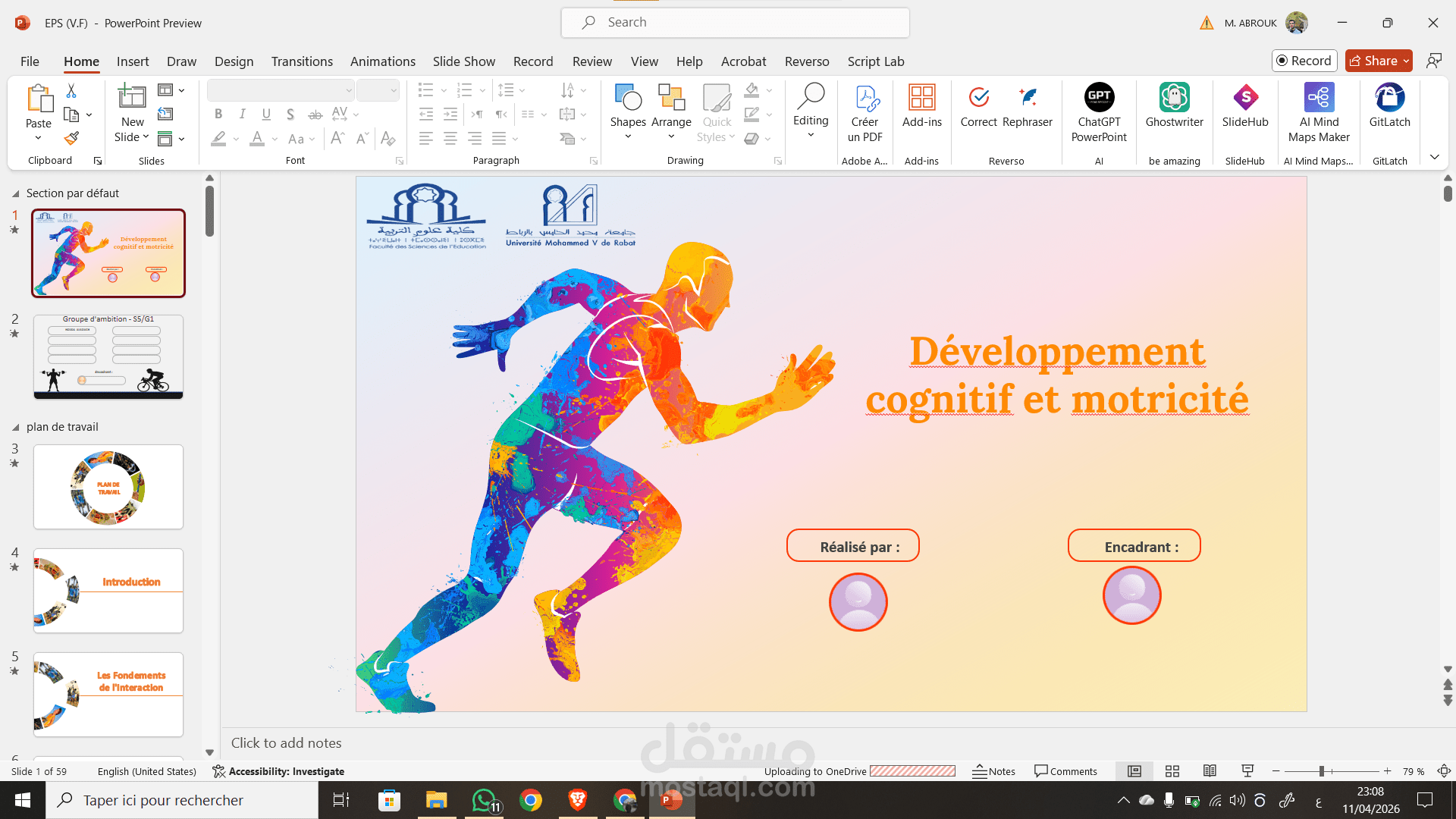Fit slide to current window icon
The width and height of the screenshot is (1456, 819).
(x=1444, y=771)
